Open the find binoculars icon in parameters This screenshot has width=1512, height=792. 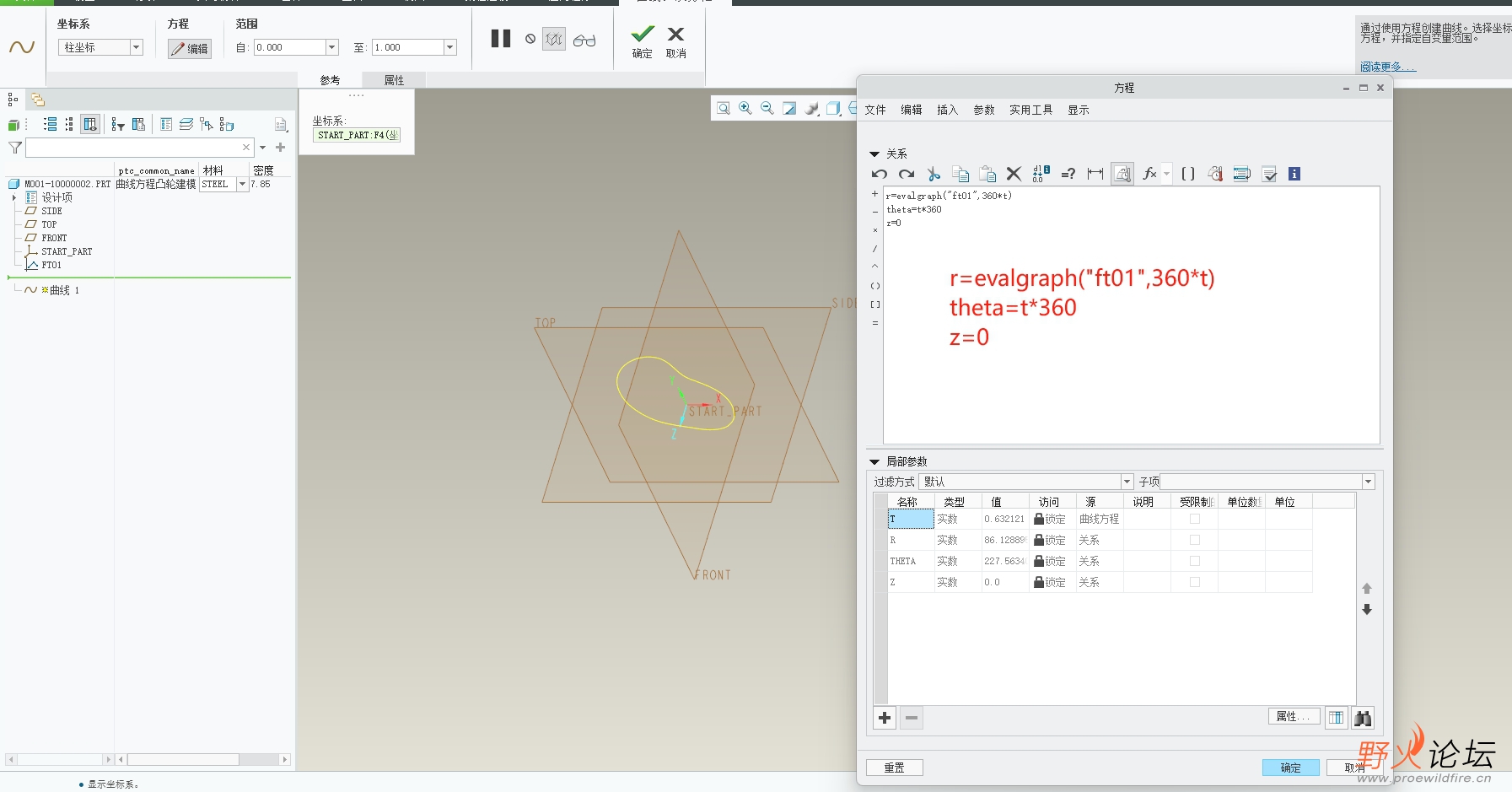(x=1363, y=718)
